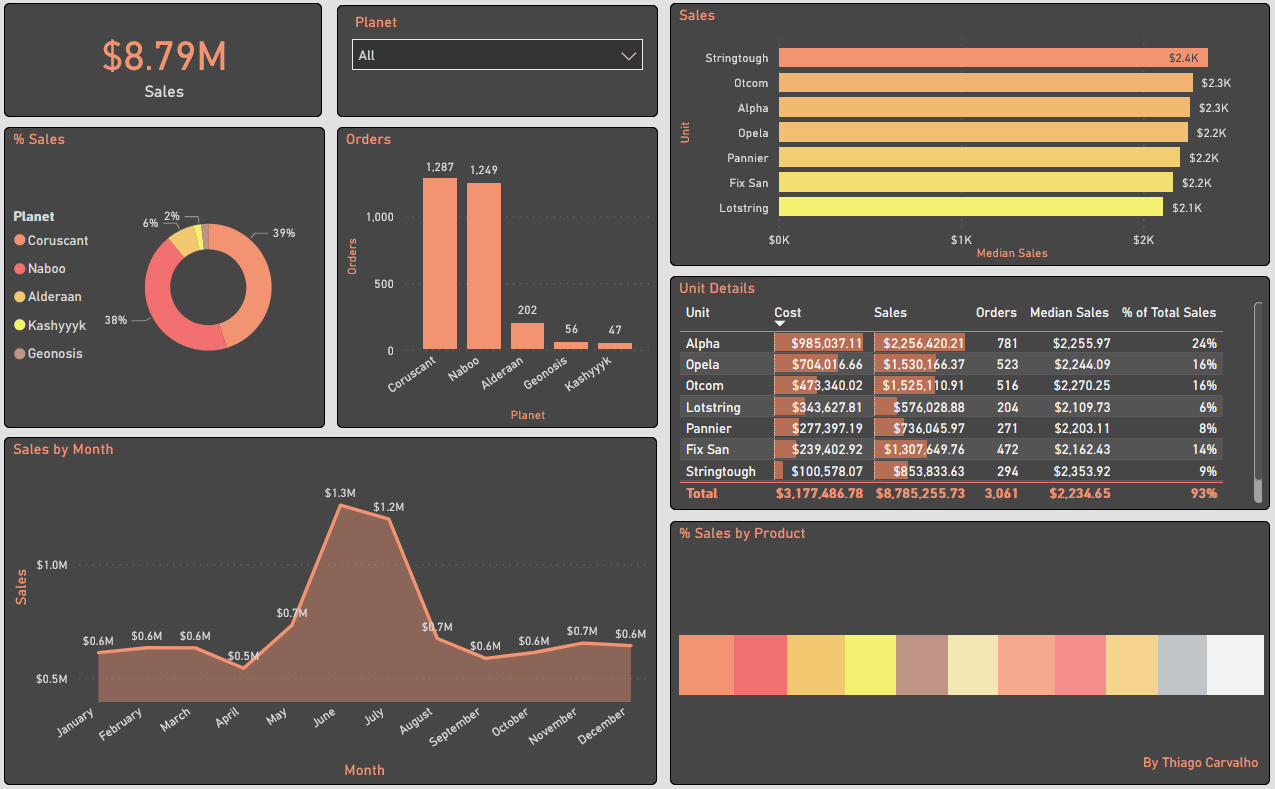Image resolution: width=1275 pixels, height=789 pixels.
Task: Click the Coruscant legend color dot
Action: 20,241
